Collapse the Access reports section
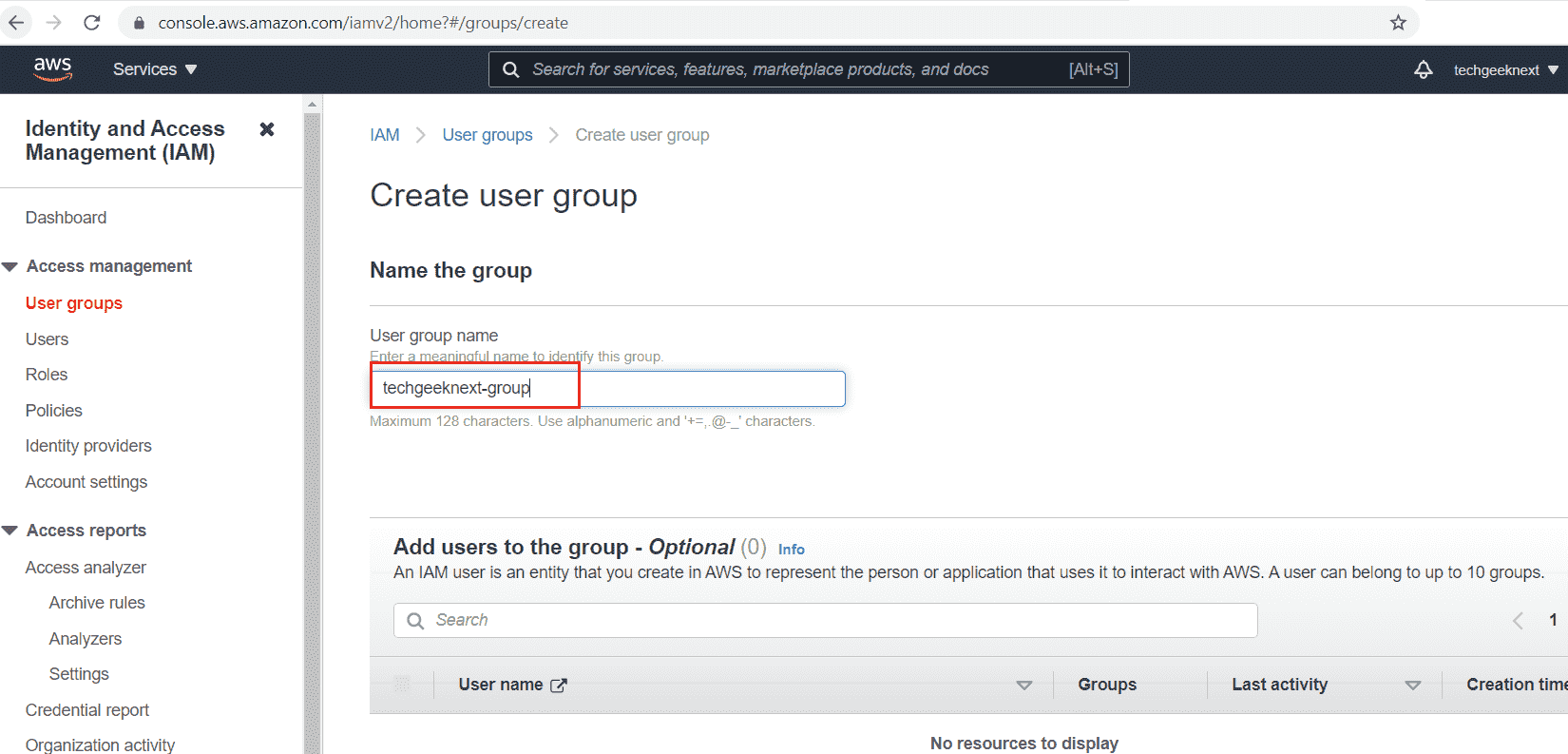The height and width of the screenshot is (754, 1568). [10, 531]
